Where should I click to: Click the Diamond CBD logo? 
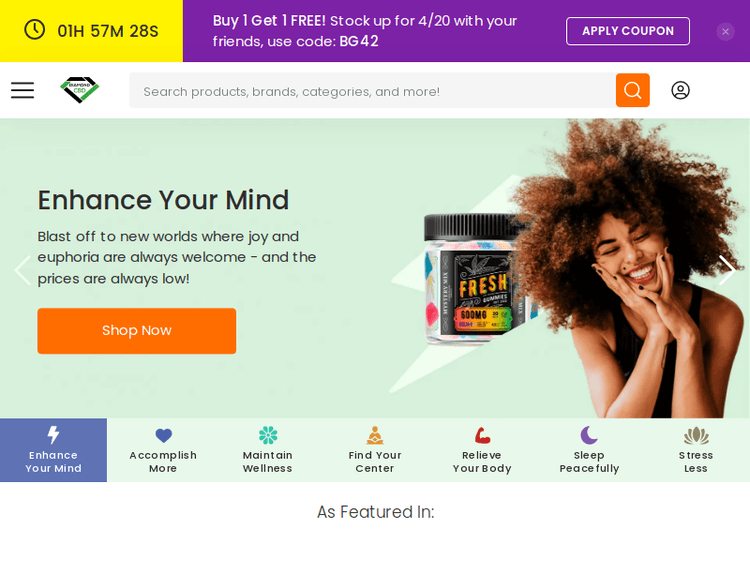pyautogui.click(x=79, y=89)
